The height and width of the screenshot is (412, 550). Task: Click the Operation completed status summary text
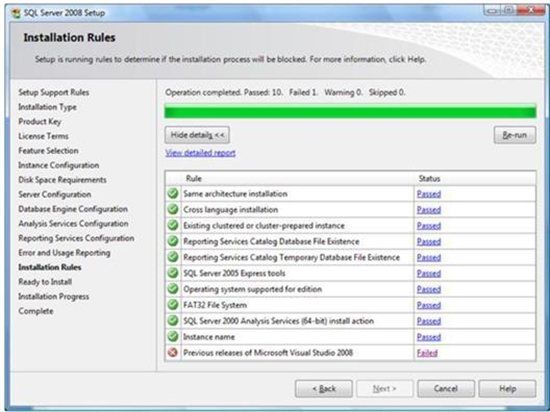tap(285, 93)
